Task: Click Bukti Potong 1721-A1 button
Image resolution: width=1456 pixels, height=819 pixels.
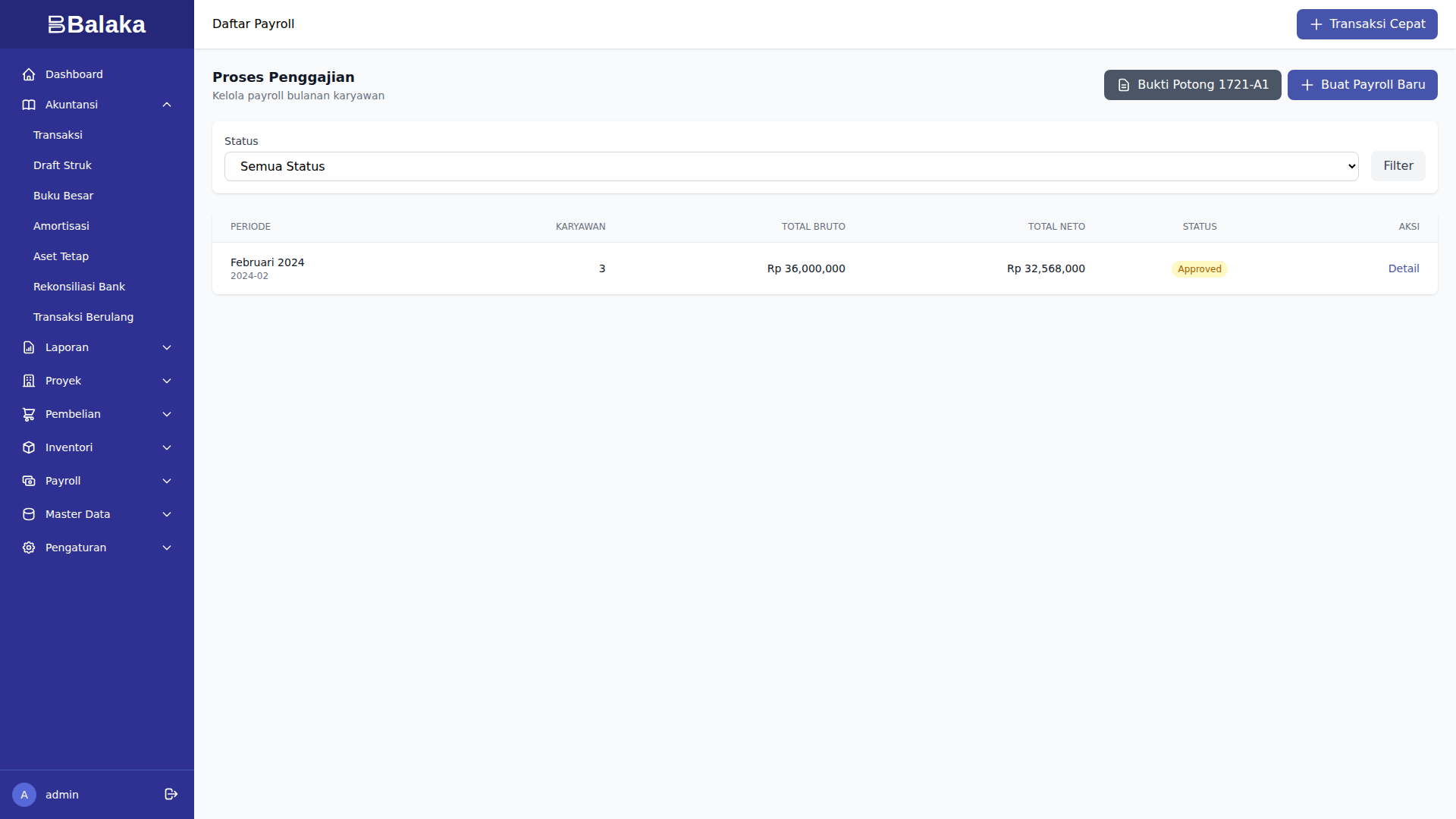Action: click(x=1192, y=85)
